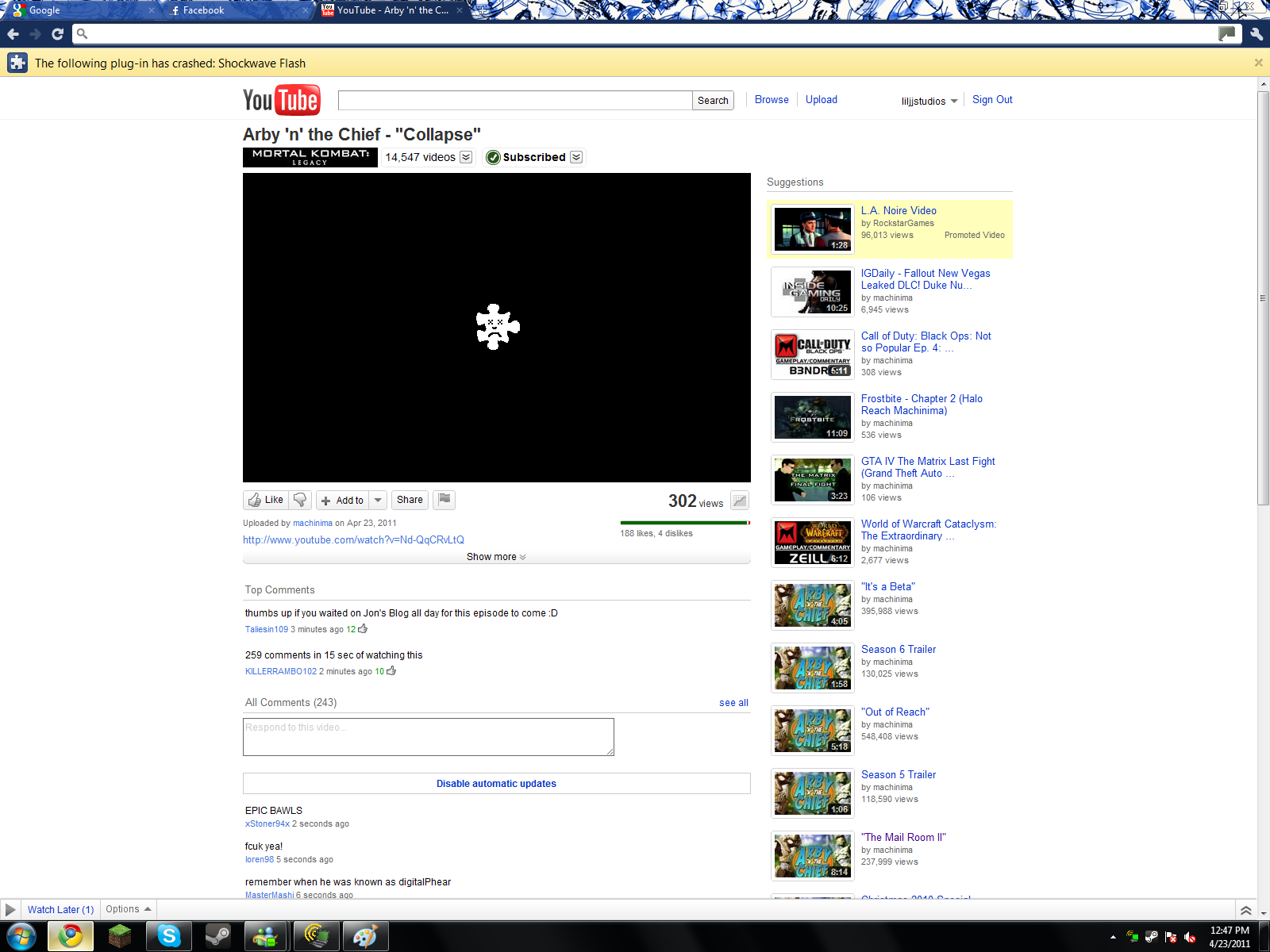The height and width of the screenshot is (952, 1270).
Task: Open "It's a Beta" suggested video
Action: point(887,586)
